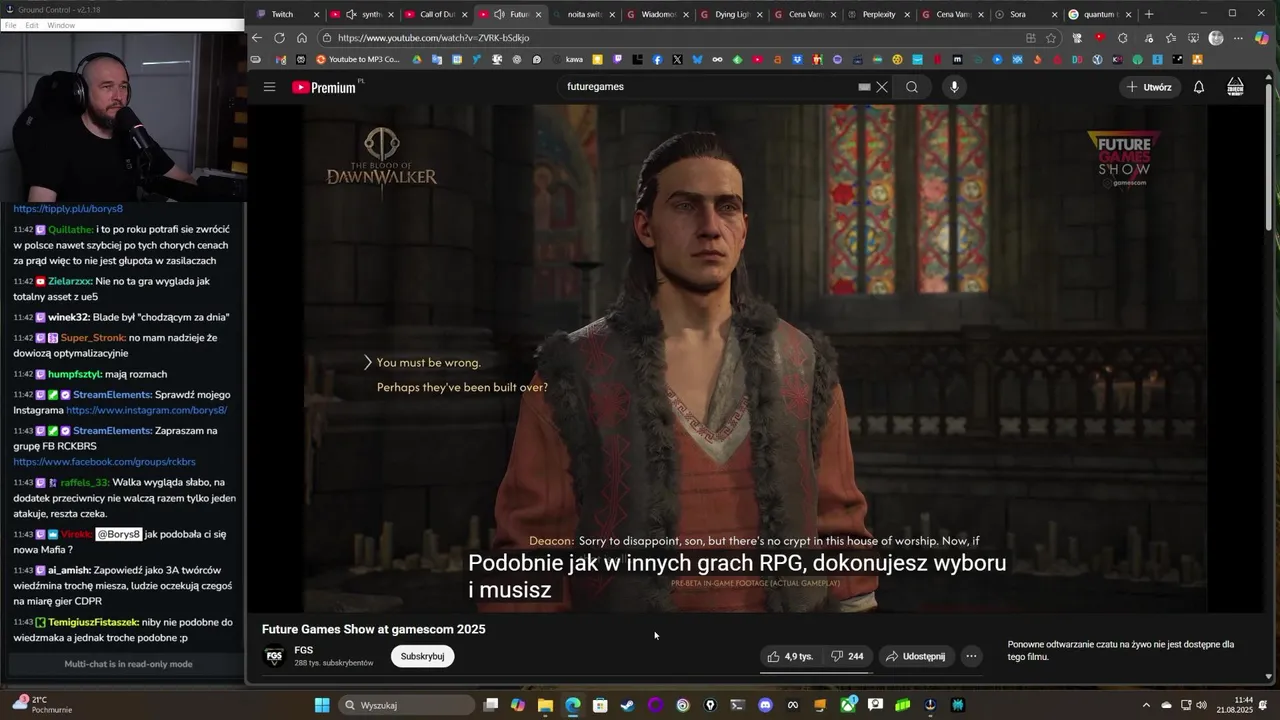Click the Future Games Show video player

click(x=756, y=358)
